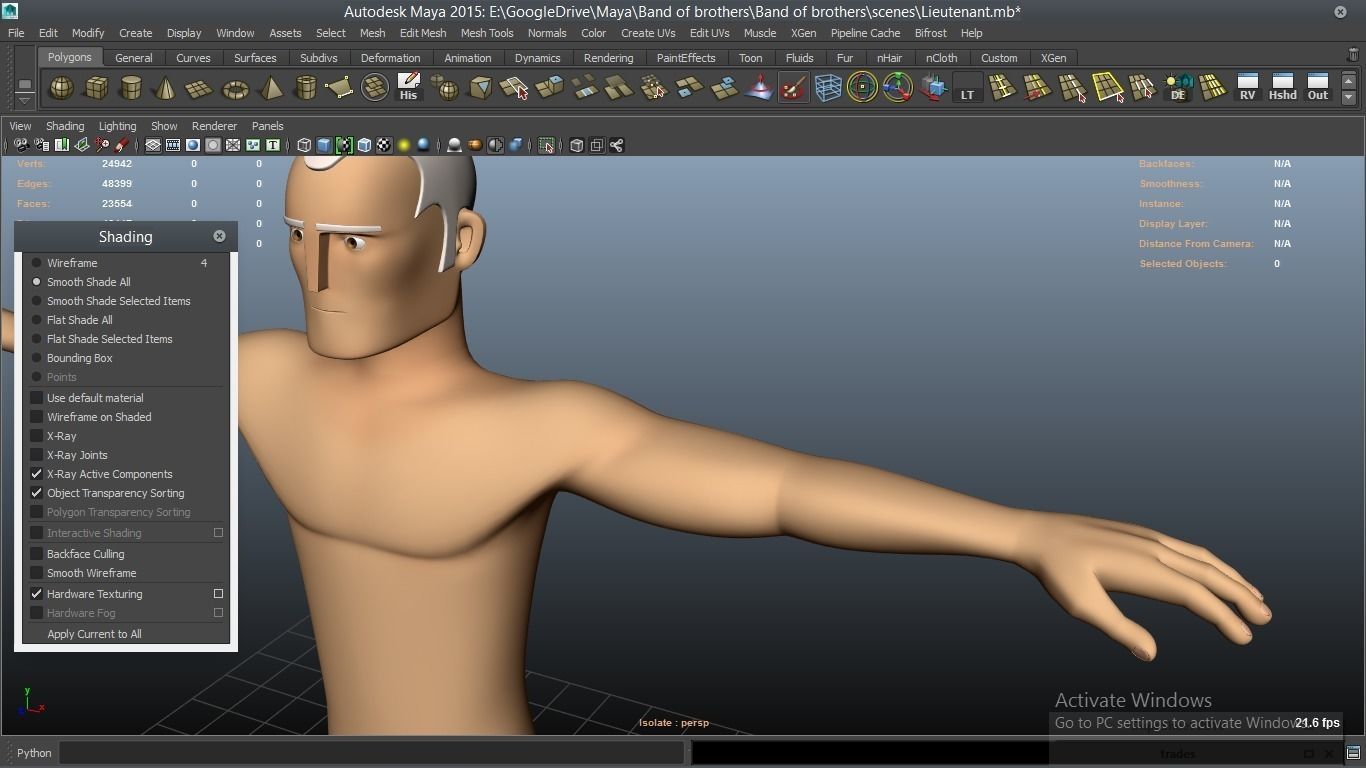Uncheck Object Transparency Sorting
The height and width of the screenshot is (768, 1366).
point(37,493)
